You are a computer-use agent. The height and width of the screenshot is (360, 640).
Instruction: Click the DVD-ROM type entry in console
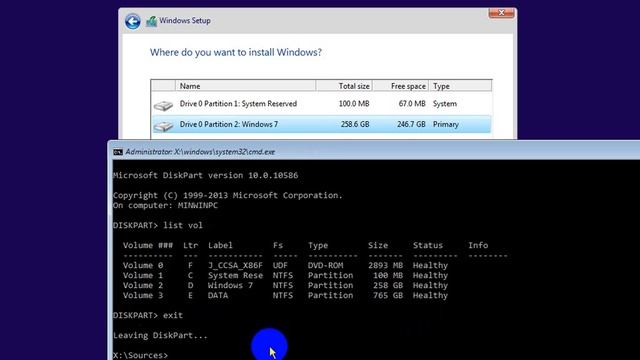325,265
